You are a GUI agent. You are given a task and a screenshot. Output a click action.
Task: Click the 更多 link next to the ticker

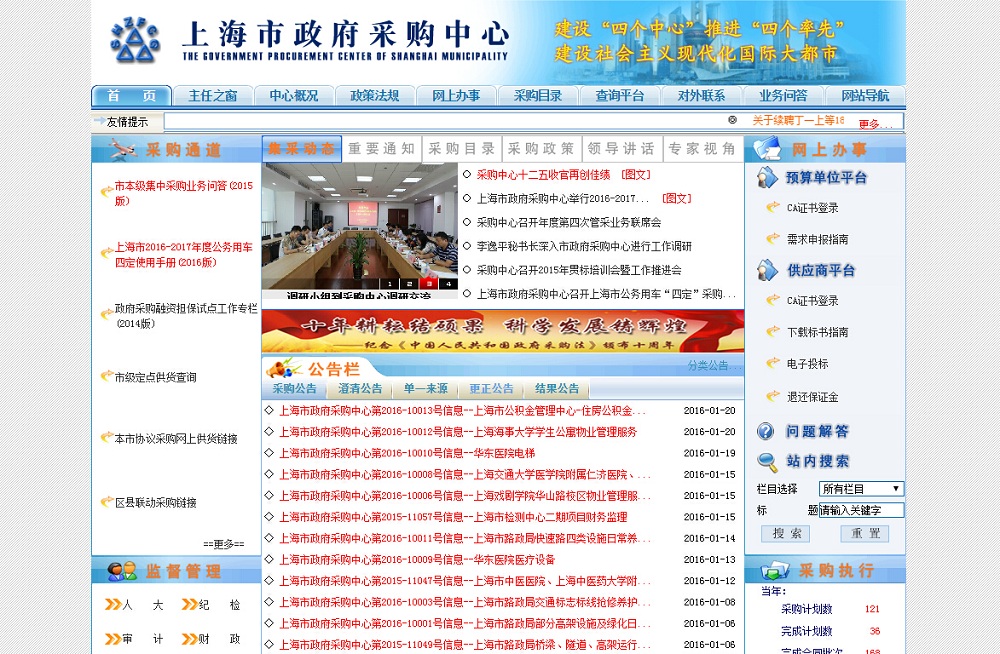click(874, 124)
